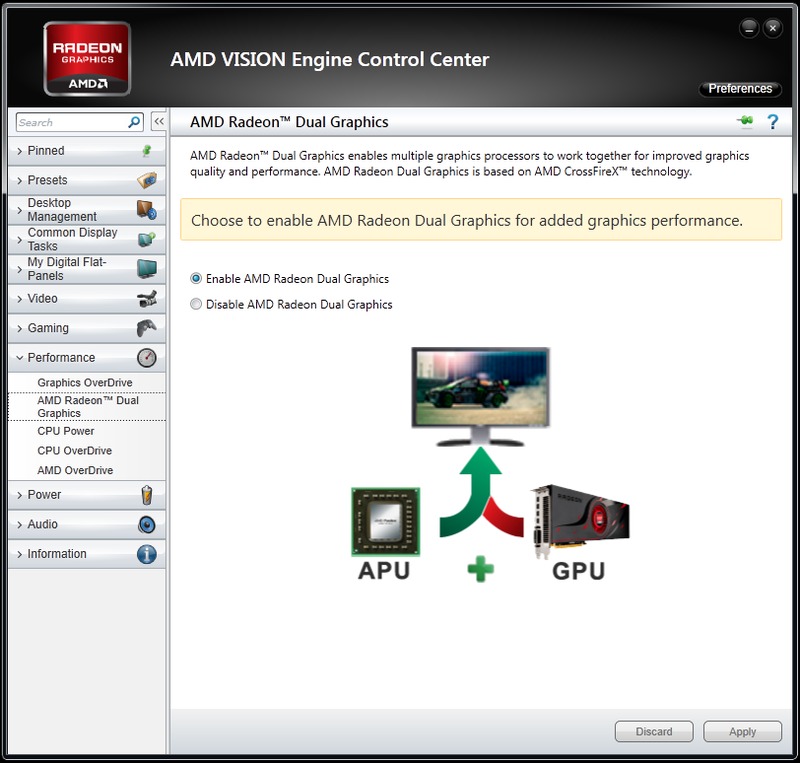Close the Control Center window
800x763 pixels.
[773, 28]
